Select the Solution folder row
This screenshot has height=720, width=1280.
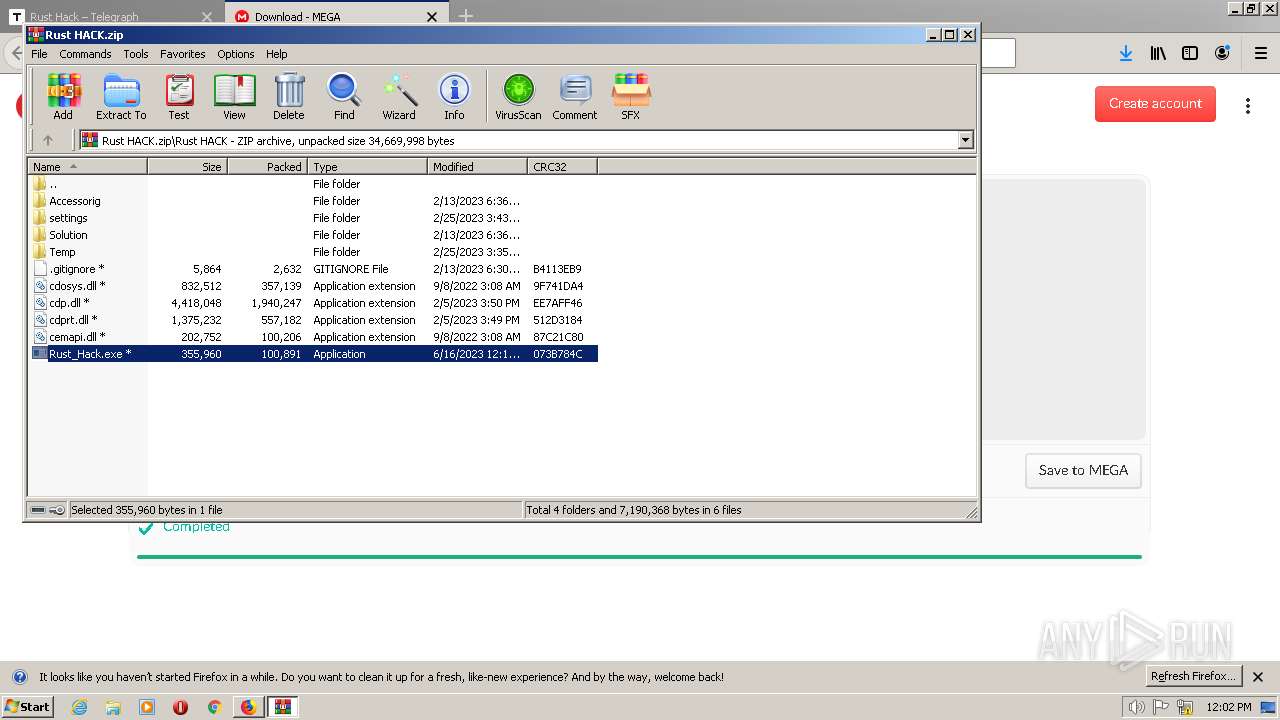click(313, 235)
